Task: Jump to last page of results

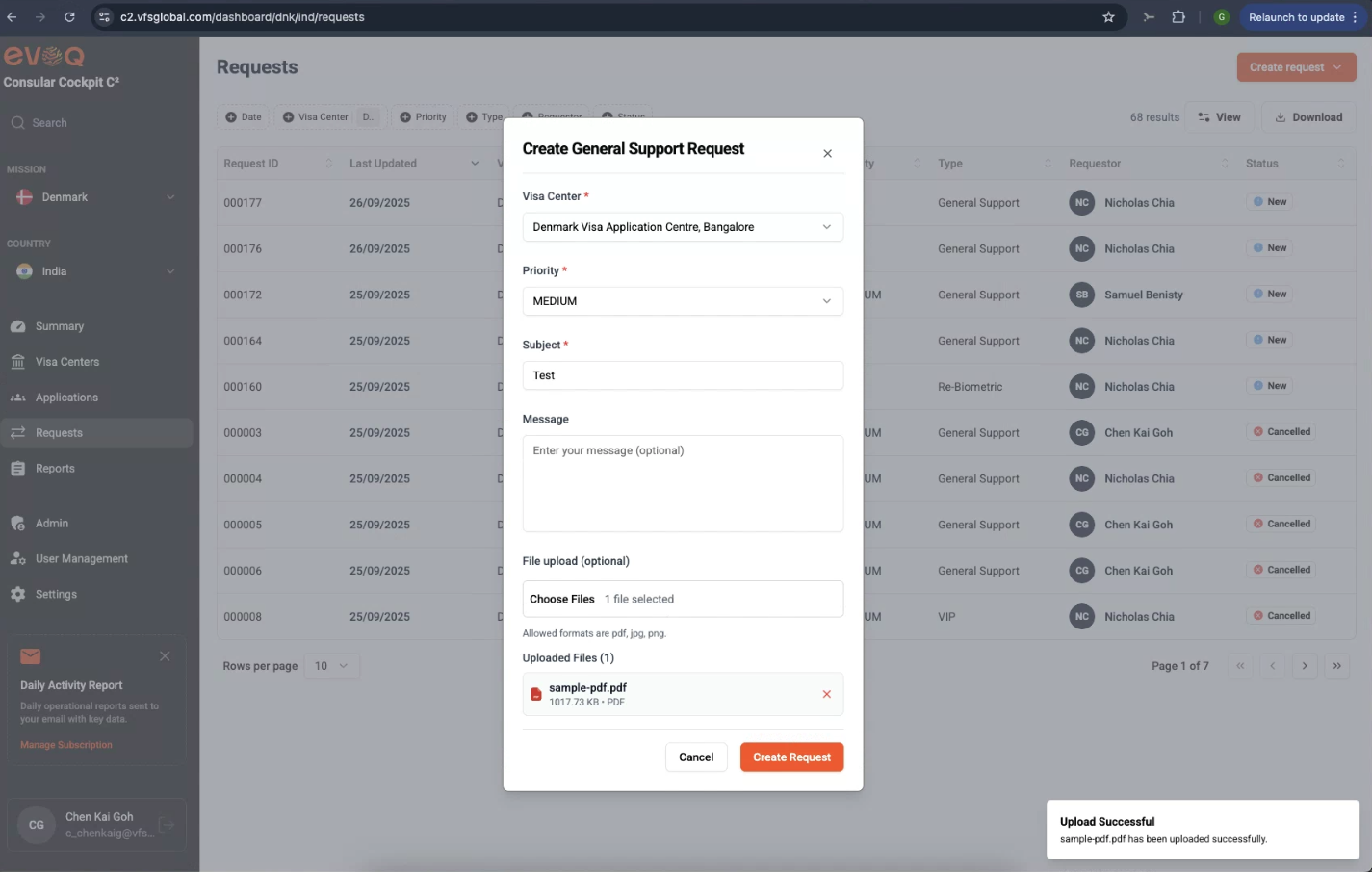Action: coord(1336,666)
